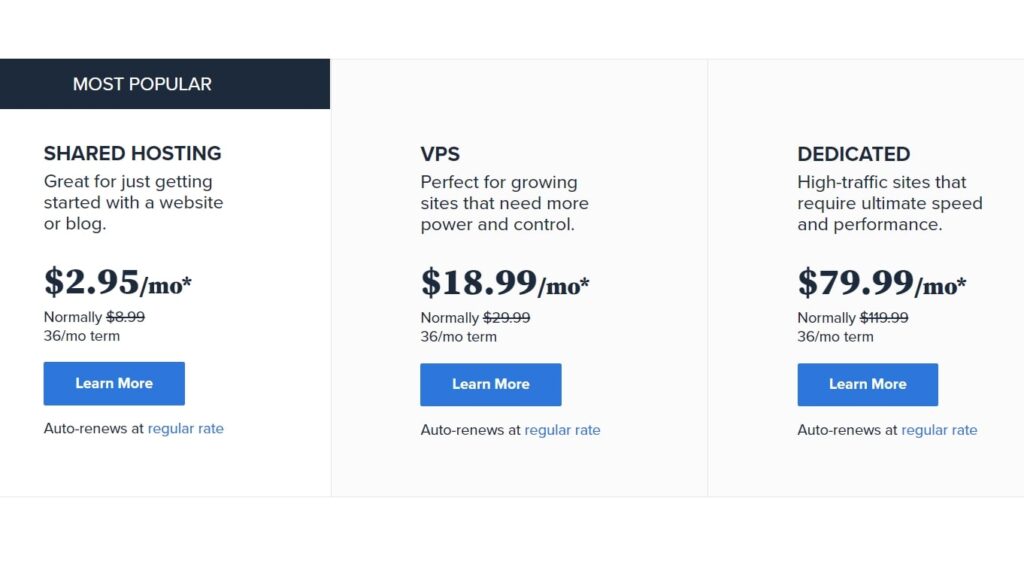The height and width of the screenshot is (577, 1024).
Task: Click the $79.99/mo price
Action: pyautogui.click(x=882, y=283)
